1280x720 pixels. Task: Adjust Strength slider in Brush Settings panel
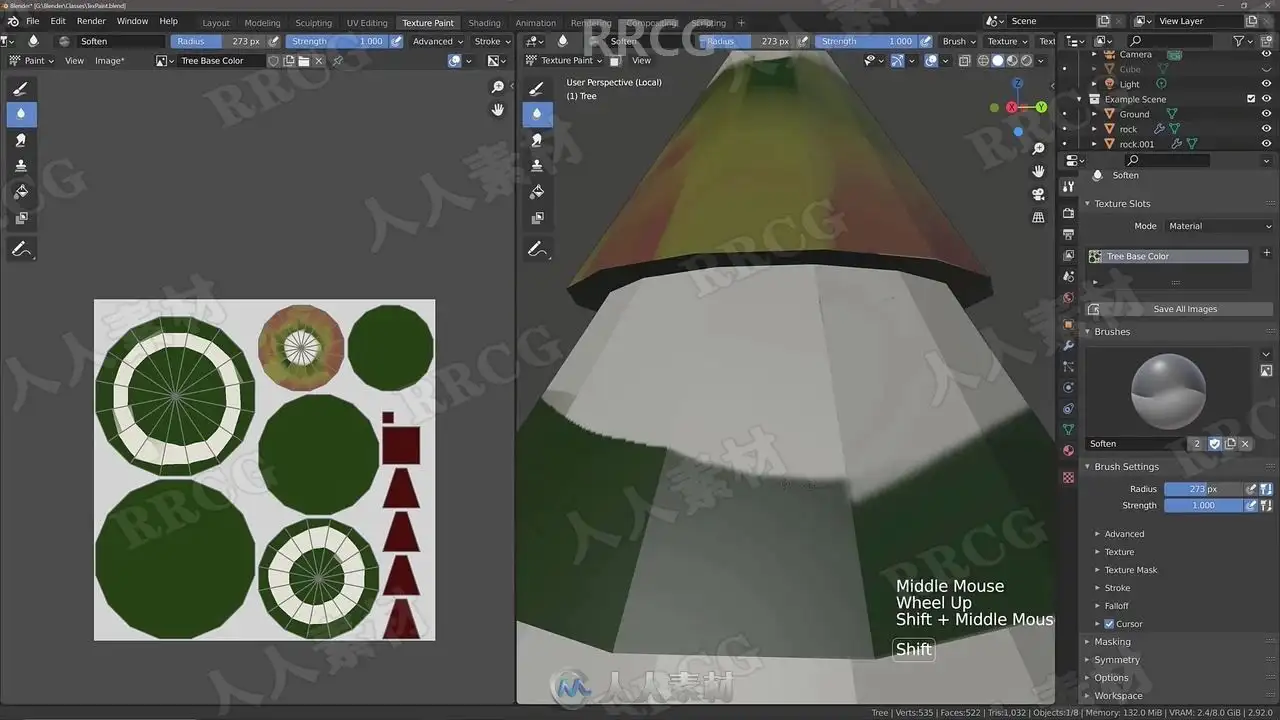(x=1202, y=506)
